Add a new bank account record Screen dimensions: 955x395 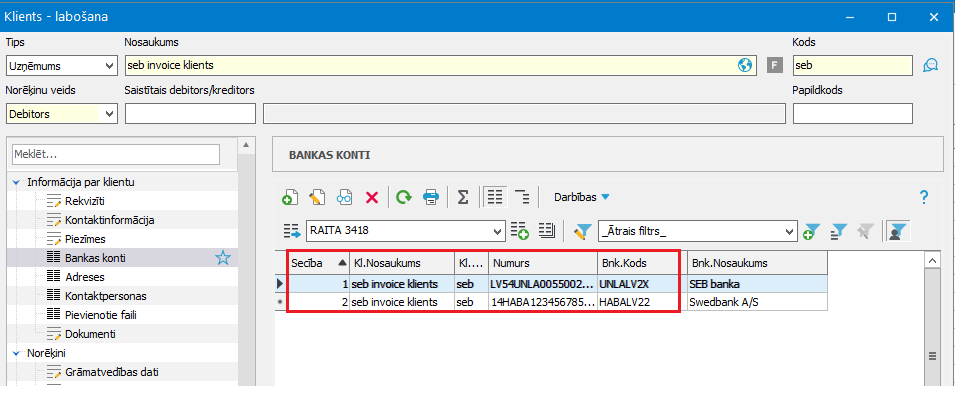(289, 197)
